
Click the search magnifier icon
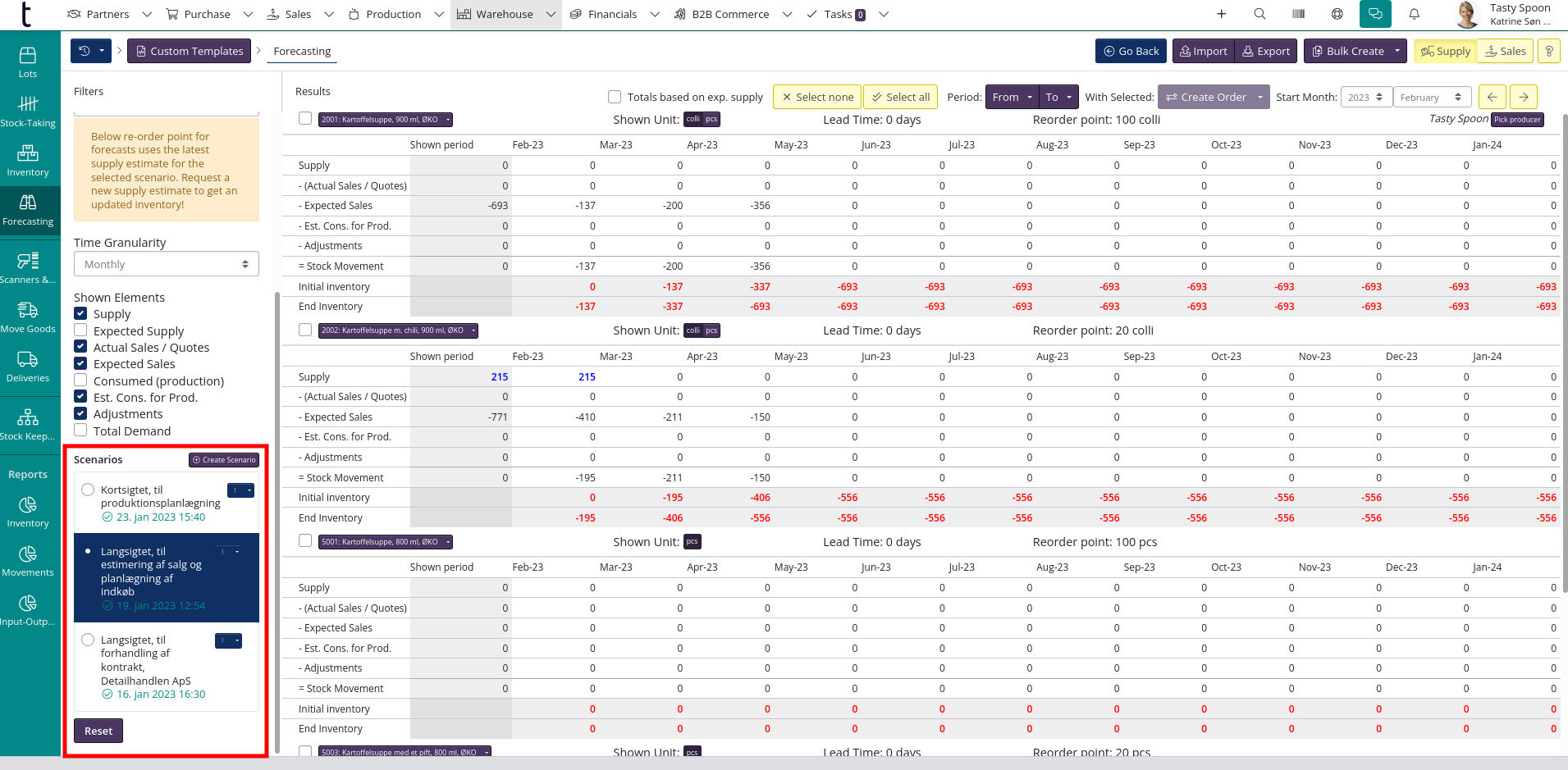click(1259, 14)
